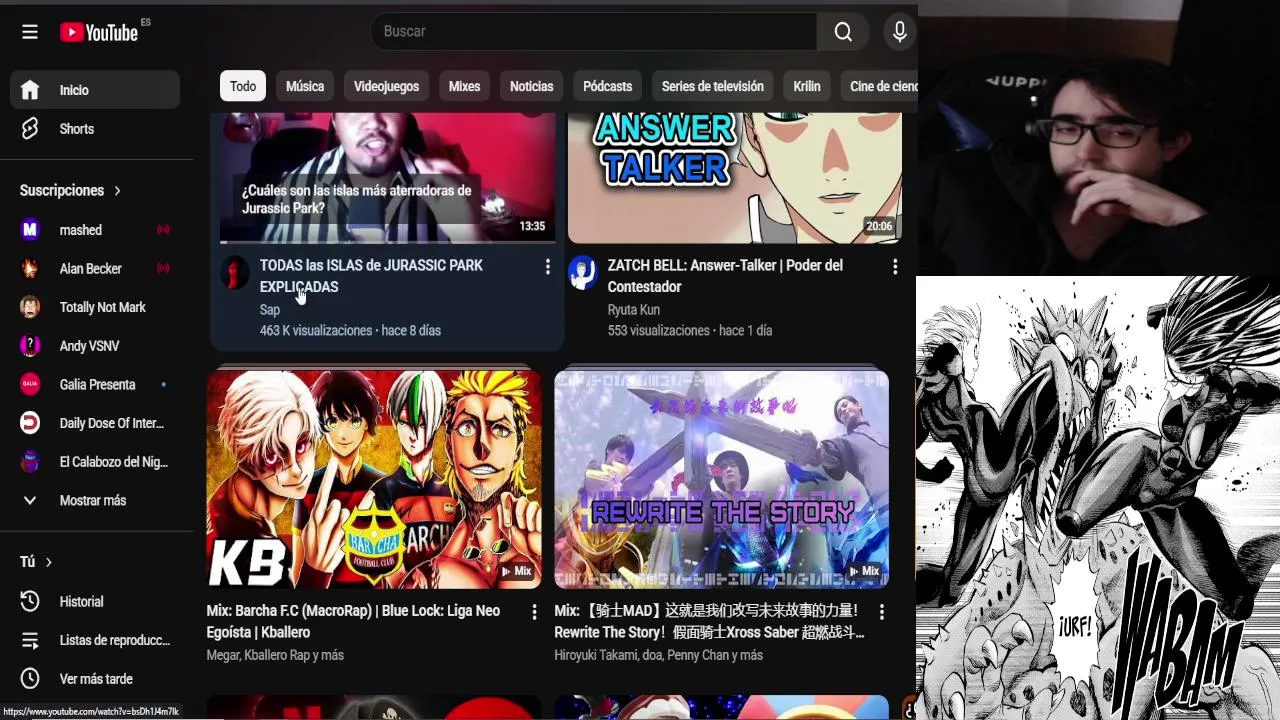The height and width of the screenshot is (720, 1280).
Task: Click Alan Becker live indicator icon
Action: 163,268
